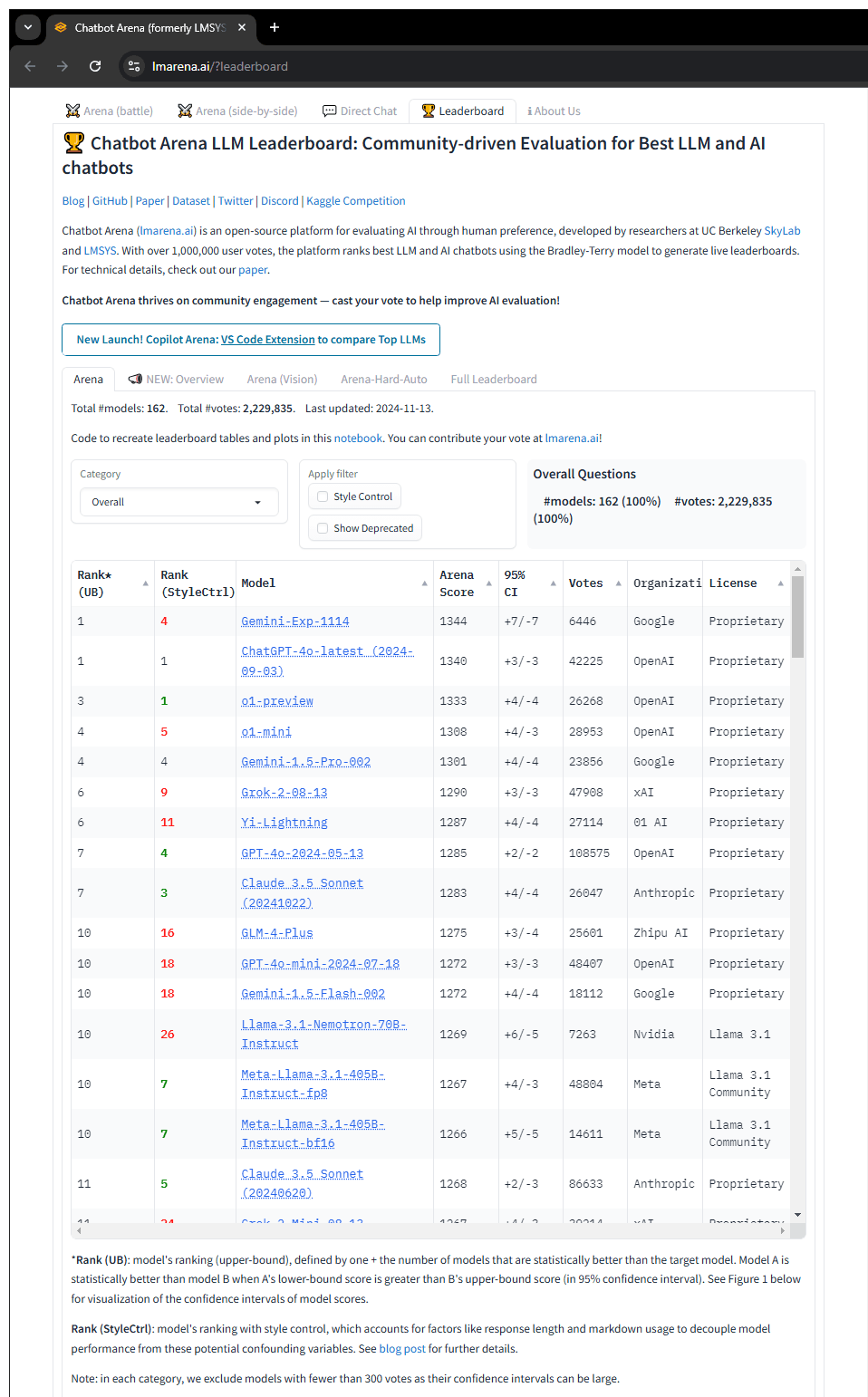Viewport: 868px width, 1397px height.
Task: Open the Twitter link
Action: click(236, 201)
